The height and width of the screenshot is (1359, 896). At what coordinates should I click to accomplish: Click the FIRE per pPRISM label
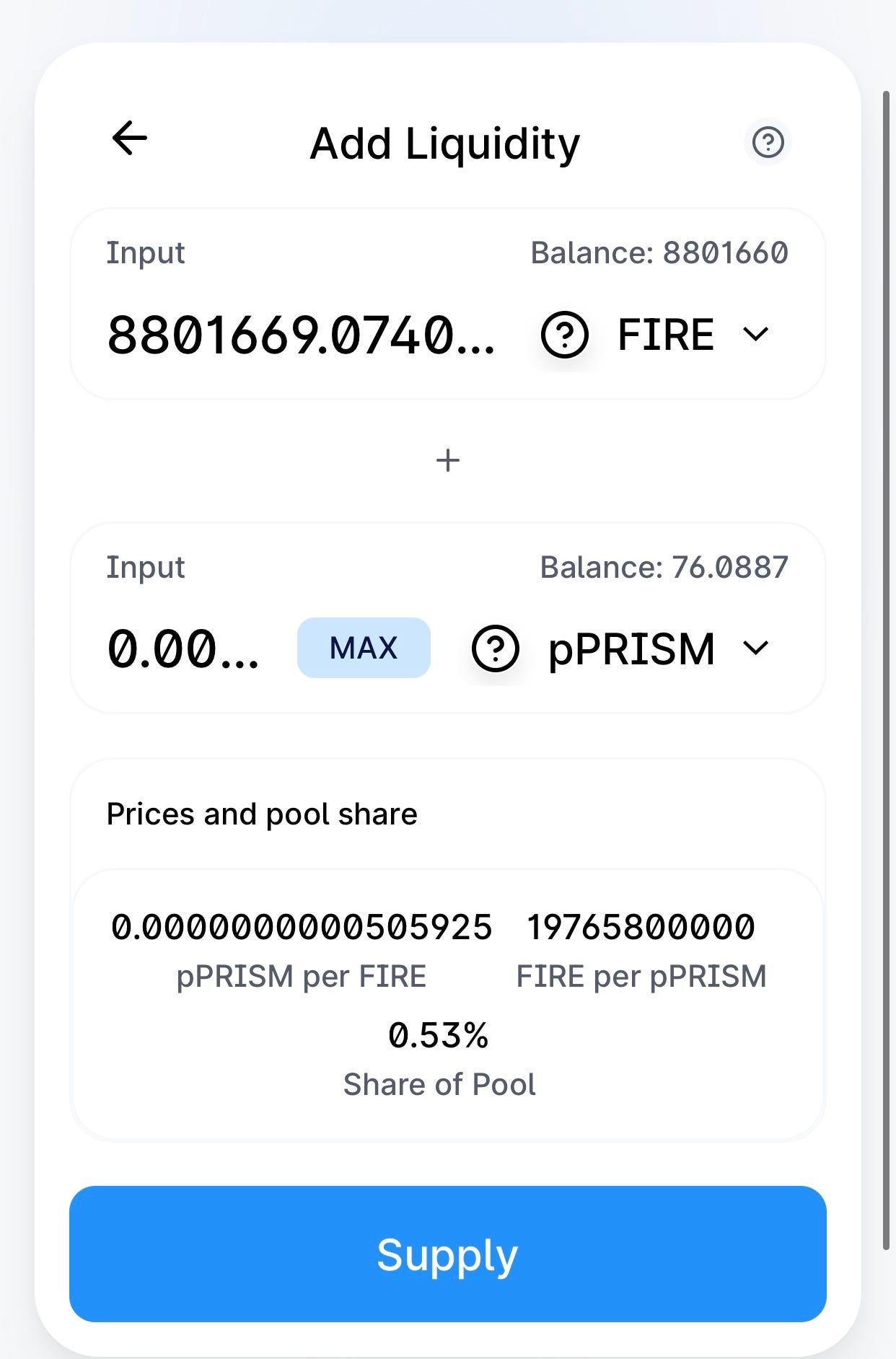pyautogui.click(x=641, y=976)
